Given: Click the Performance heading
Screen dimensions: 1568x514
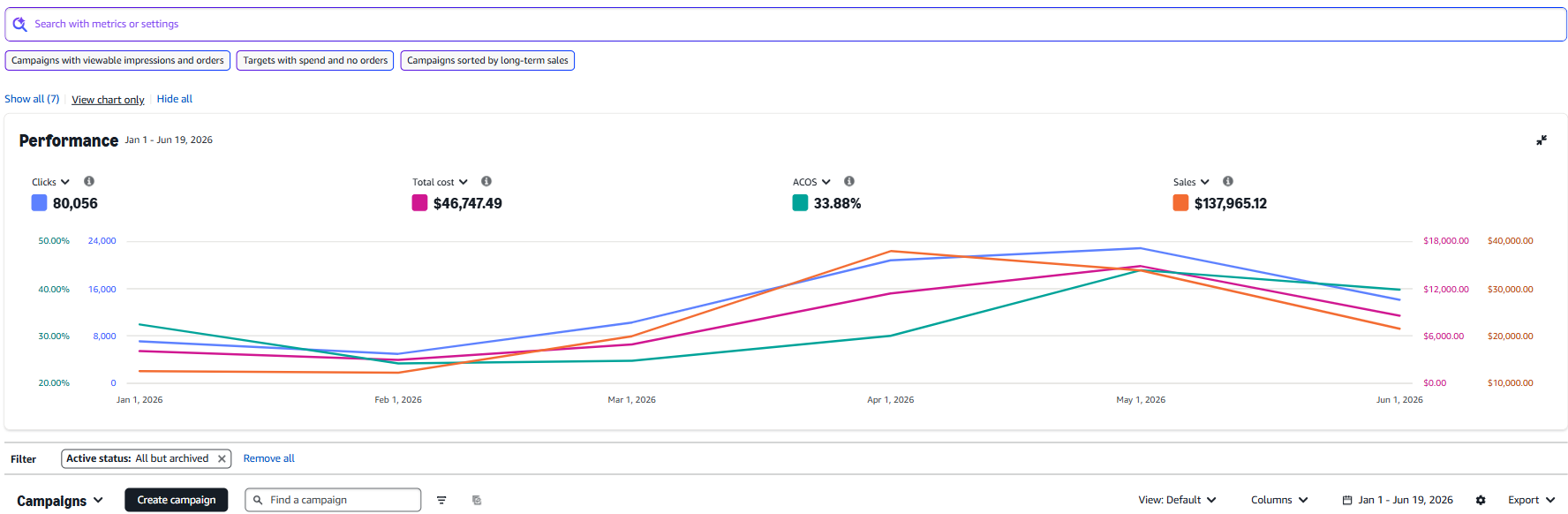Looking at the screenshot, I should pos(69,140).
